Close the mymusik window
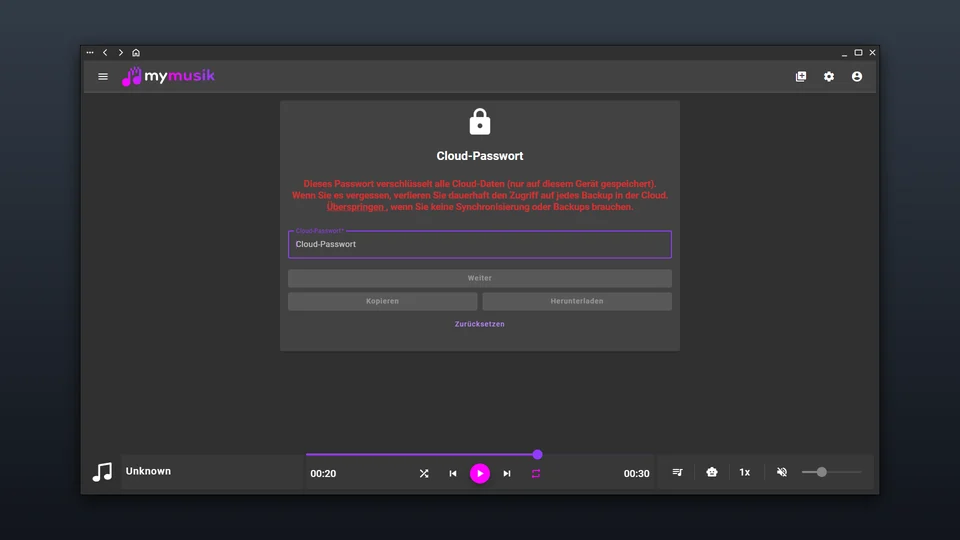The height and width of the screenshot is (540, 960). click(x=872, y=53)
